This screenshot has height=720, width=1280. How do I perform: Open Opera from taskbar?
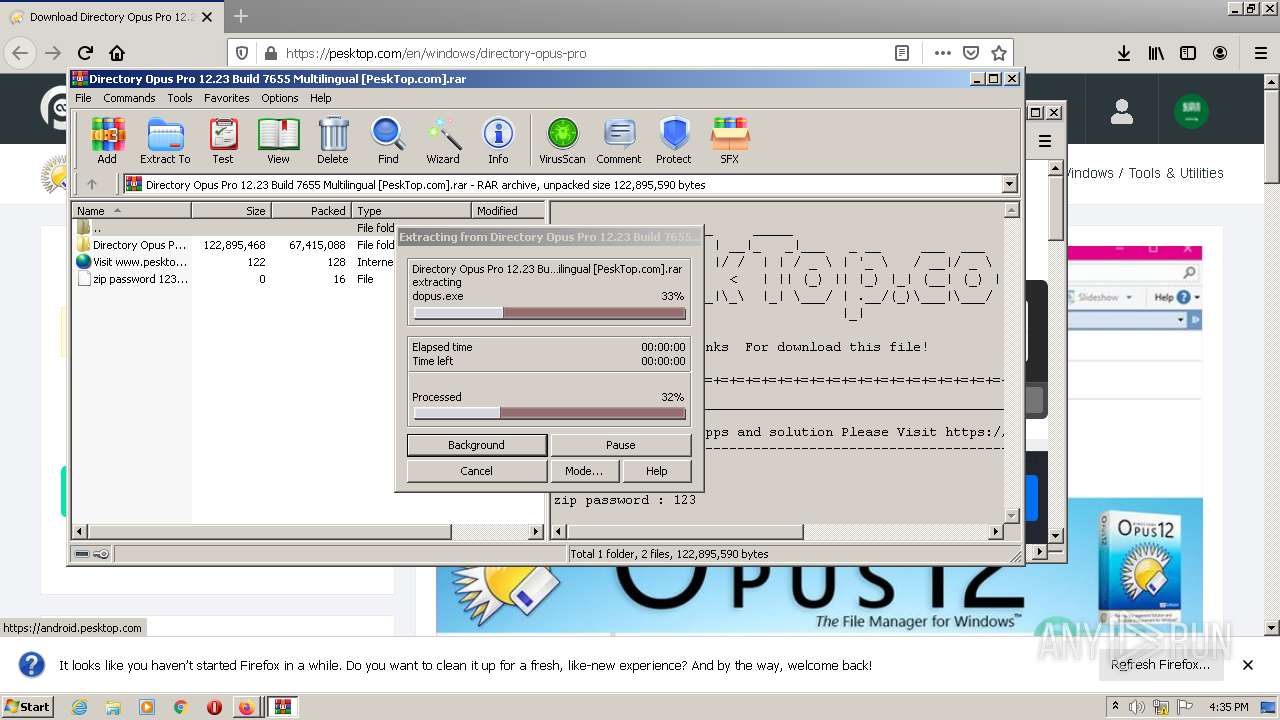(214, 707)
